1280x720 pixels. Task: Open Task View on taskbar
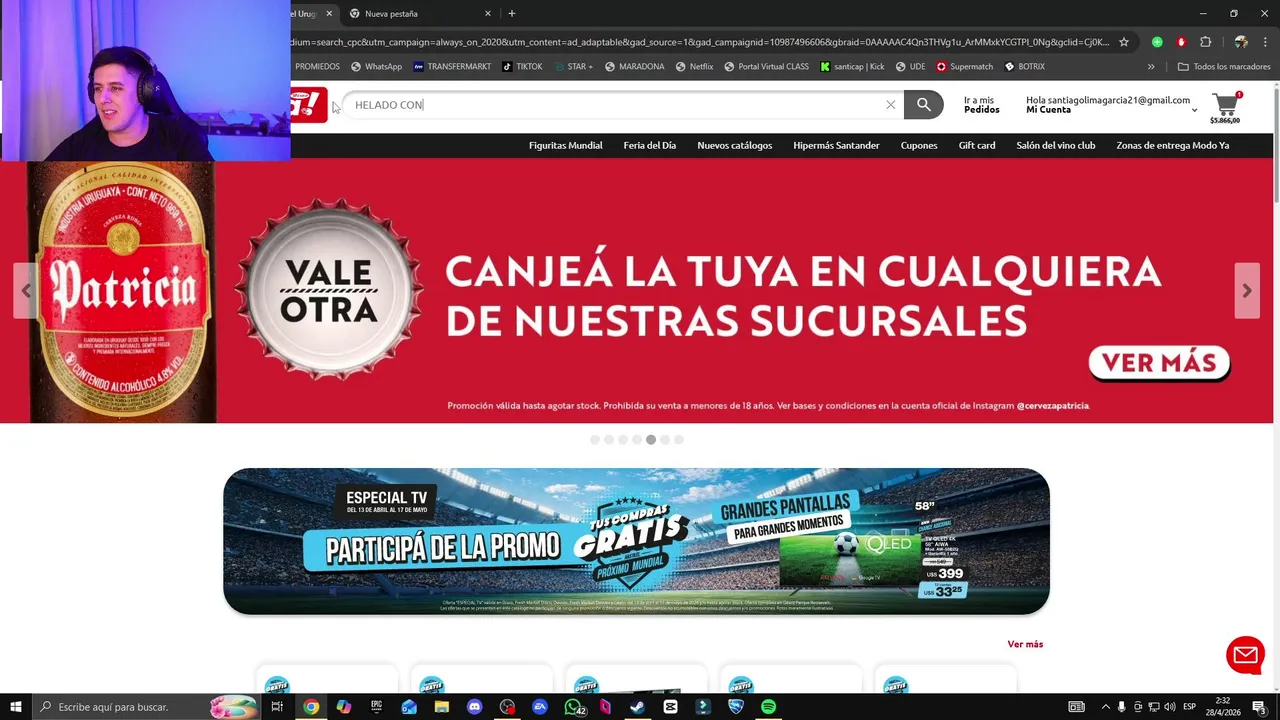[277, 707]
